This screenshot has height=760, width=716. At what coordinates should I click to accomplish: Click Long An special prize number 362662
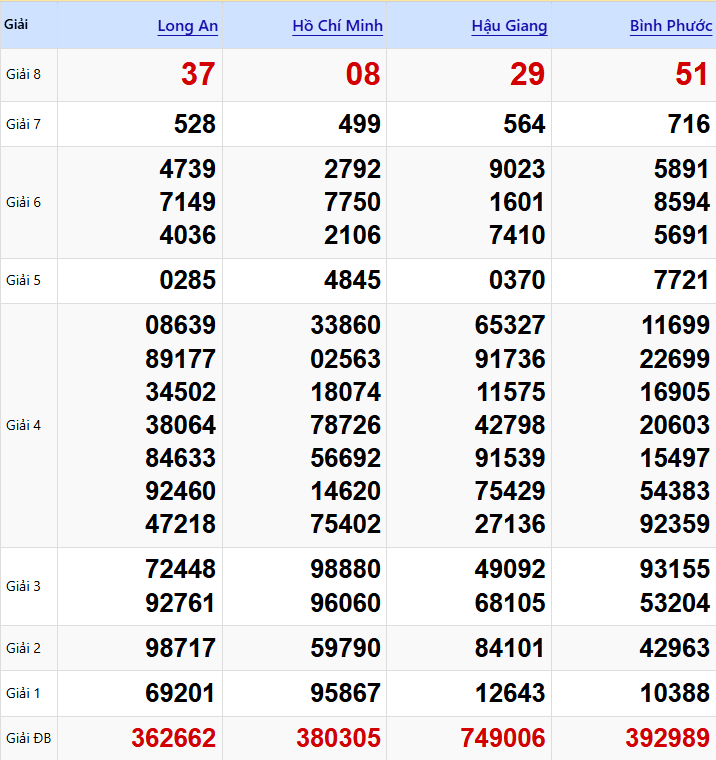tap(173, 738)
